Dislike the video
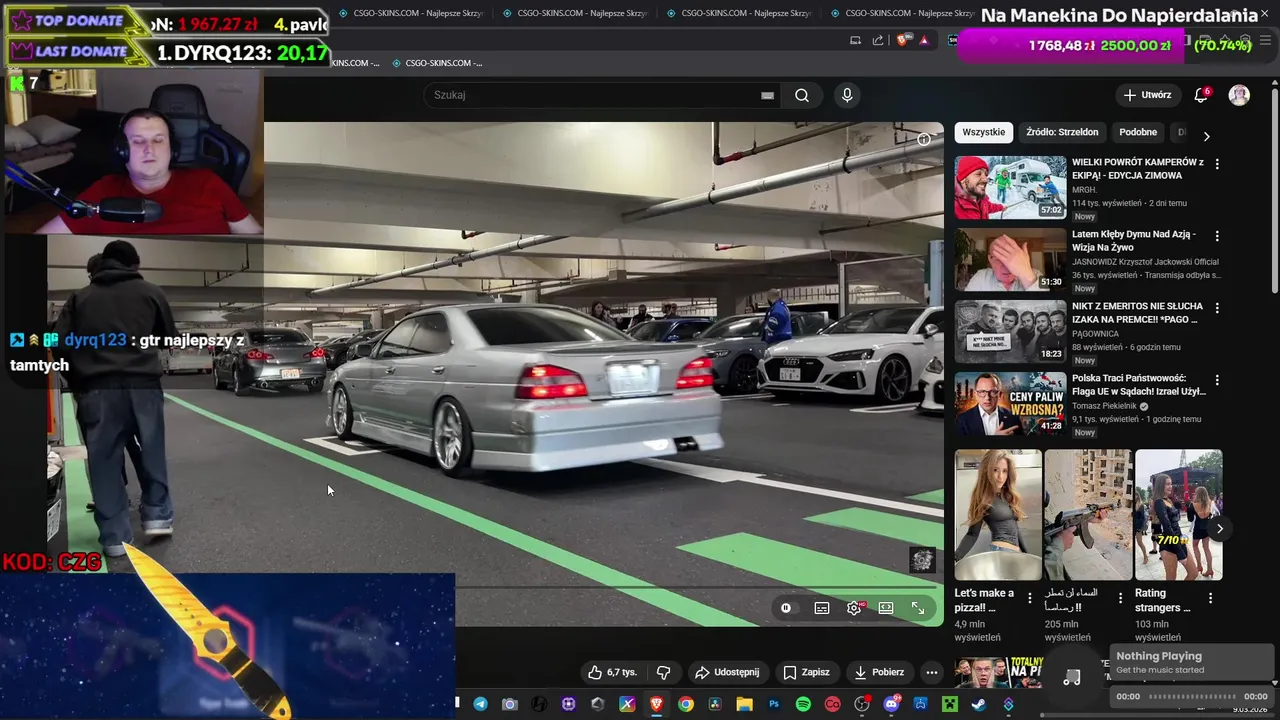 click(x=663, y=672)
